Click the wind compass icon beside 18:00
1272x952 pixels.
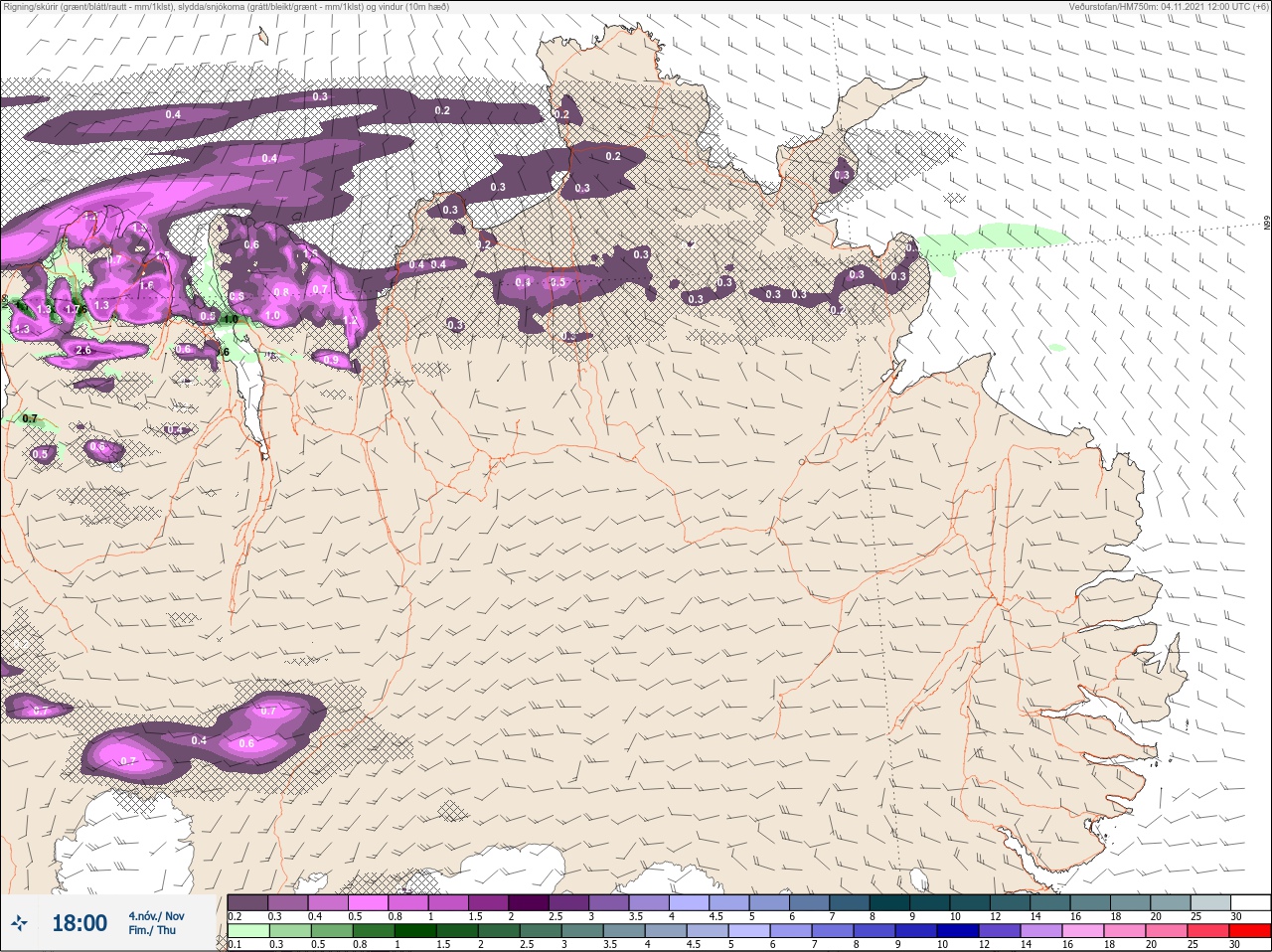coord(19,923)
